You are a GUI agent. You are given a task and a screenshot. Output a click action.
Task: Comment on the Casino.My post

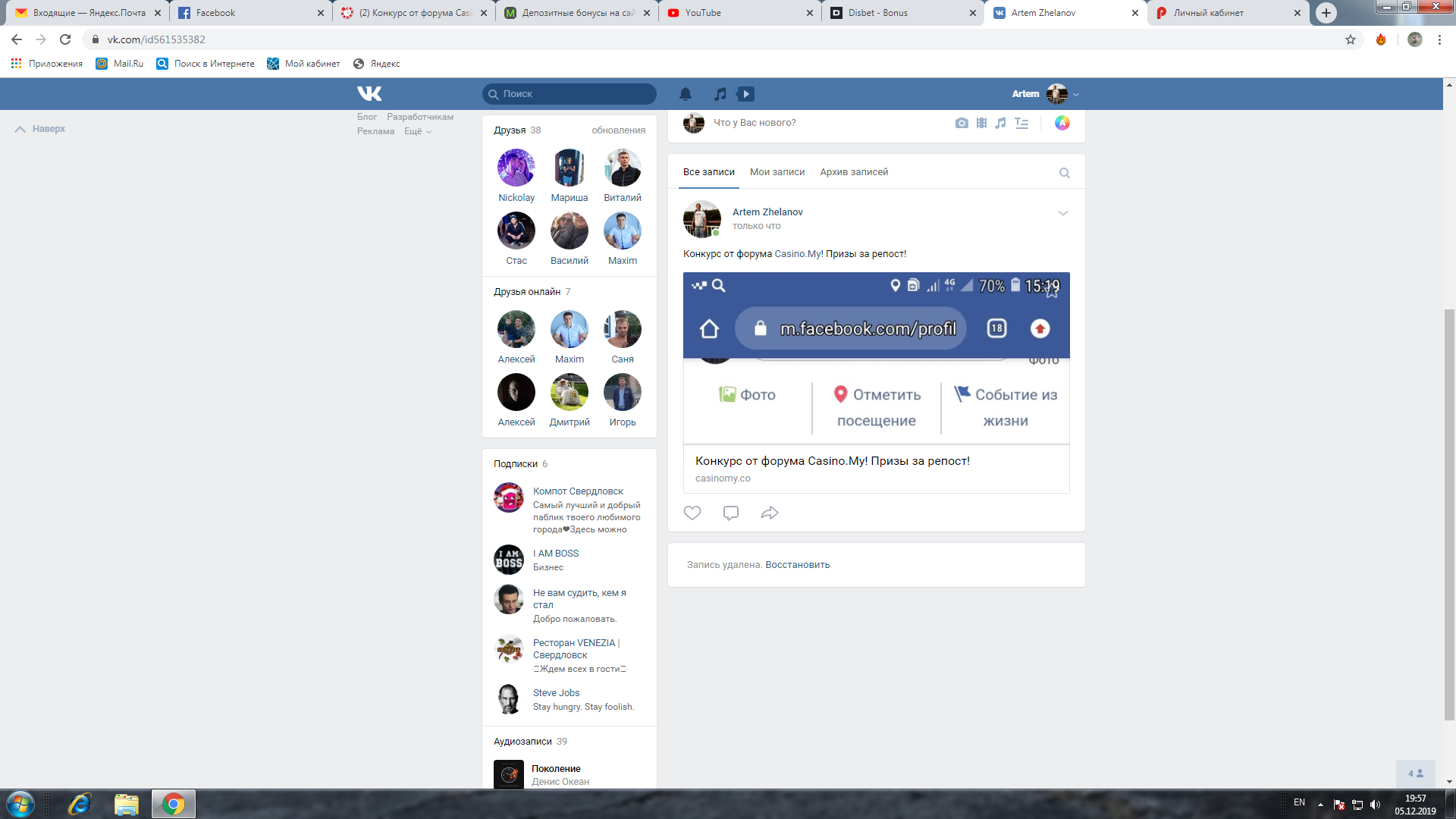(x=730, y=513)
